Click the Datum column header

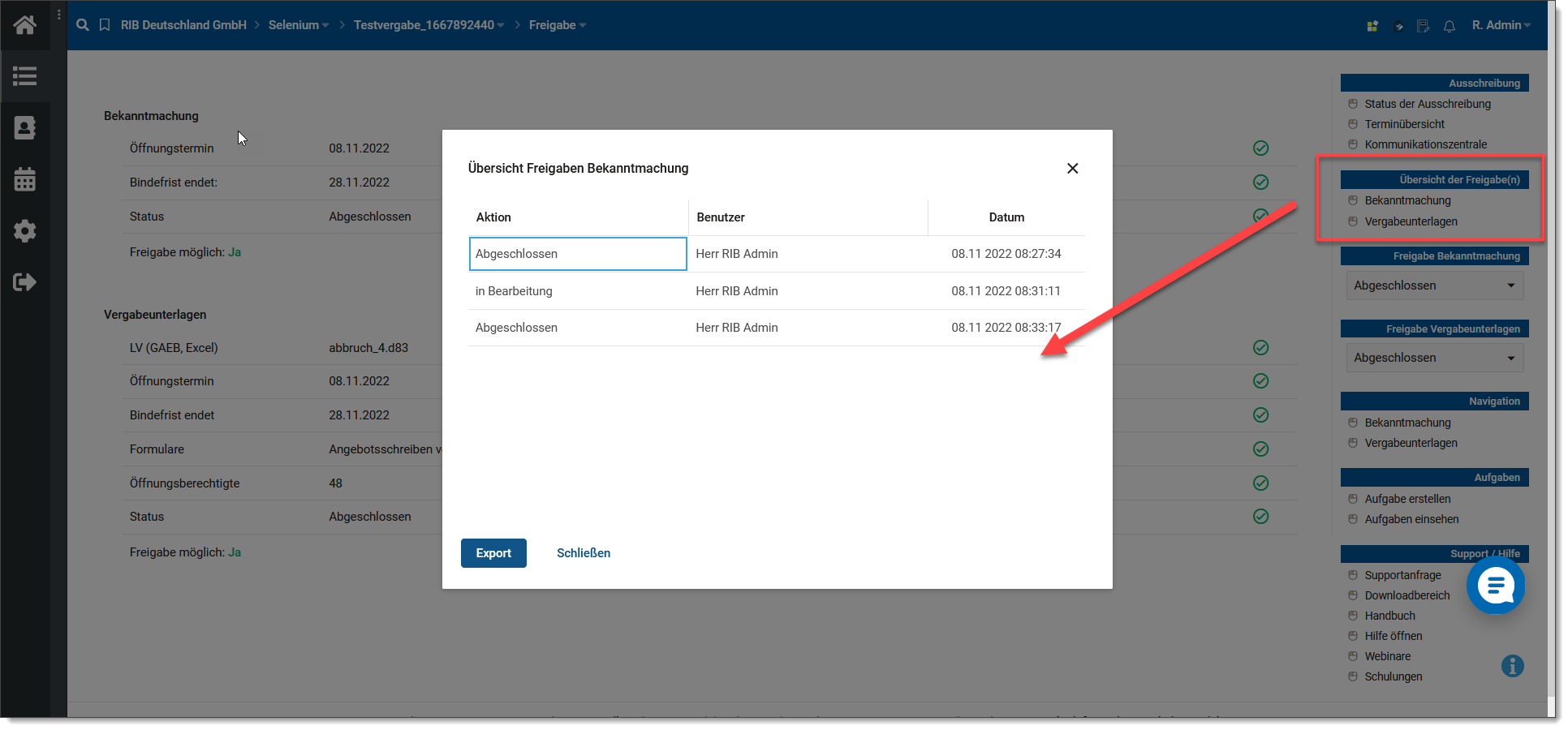(1006, 217)
